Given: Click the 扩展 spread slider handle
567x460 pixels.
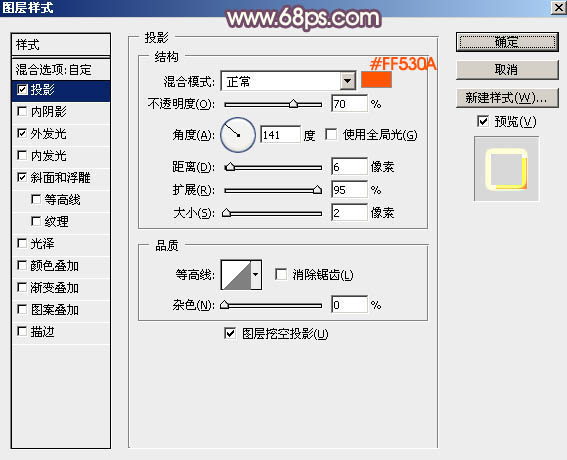Looking at the screenshot, I should (317, 189).
